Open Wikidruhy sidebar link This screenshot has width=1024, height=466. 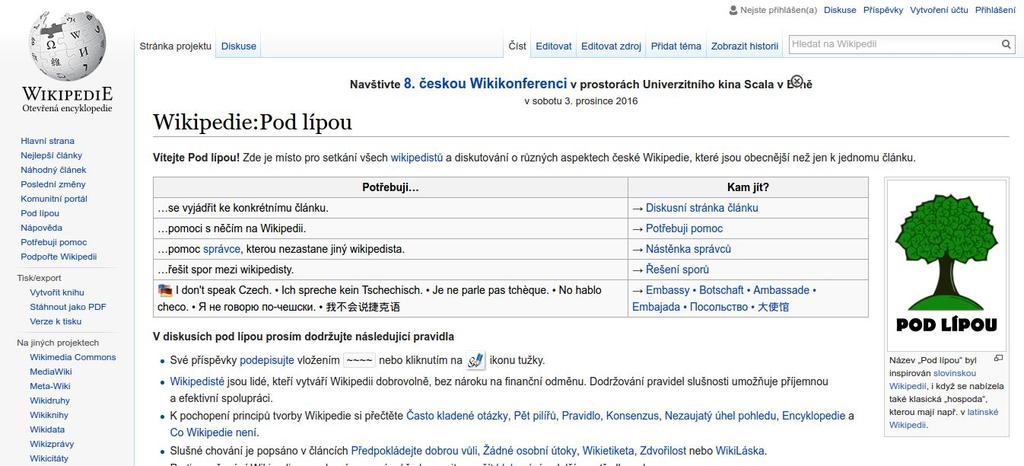pos(50,400)
